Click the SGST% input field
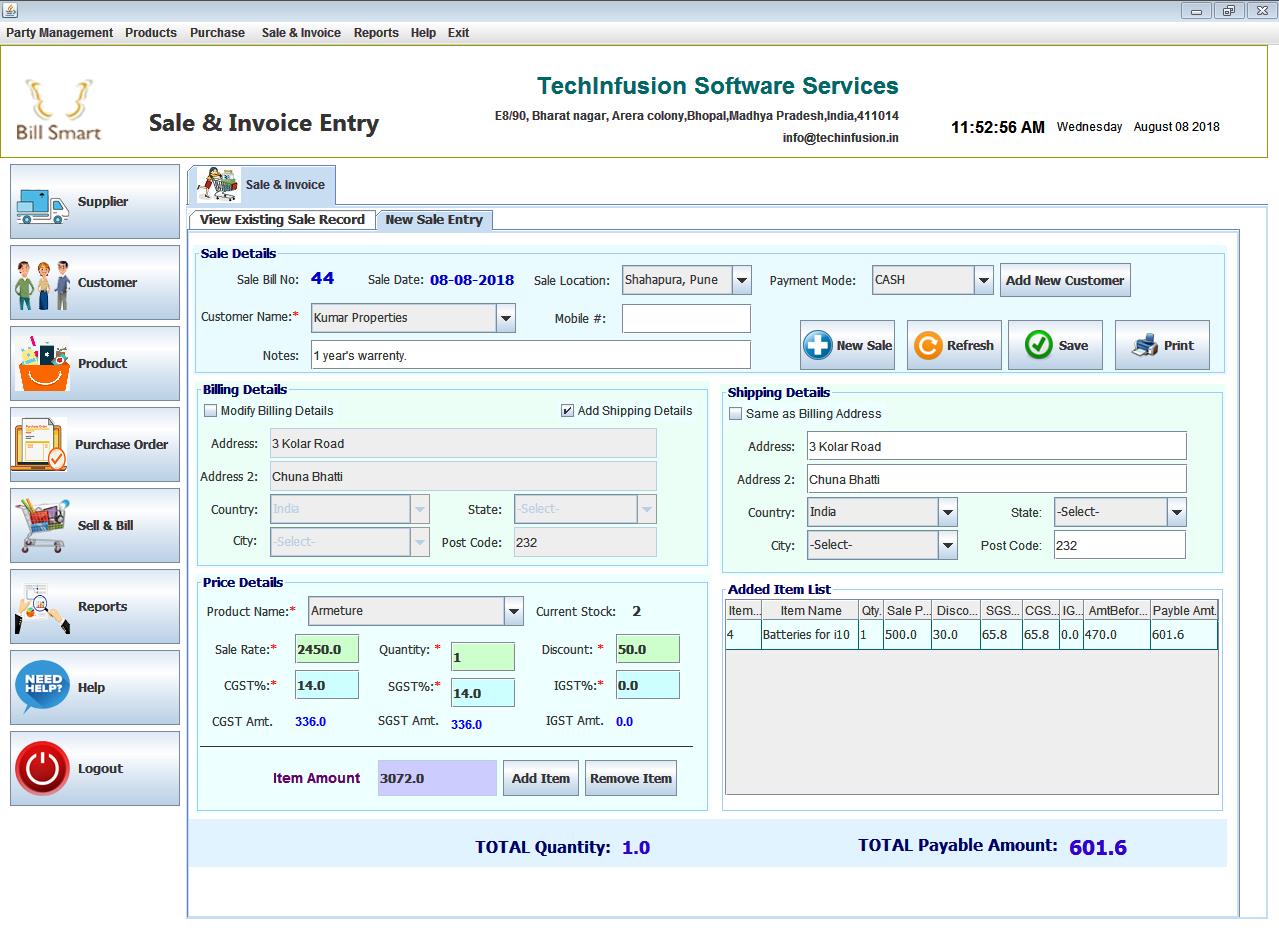1279x944 pixels. [483, 693]
